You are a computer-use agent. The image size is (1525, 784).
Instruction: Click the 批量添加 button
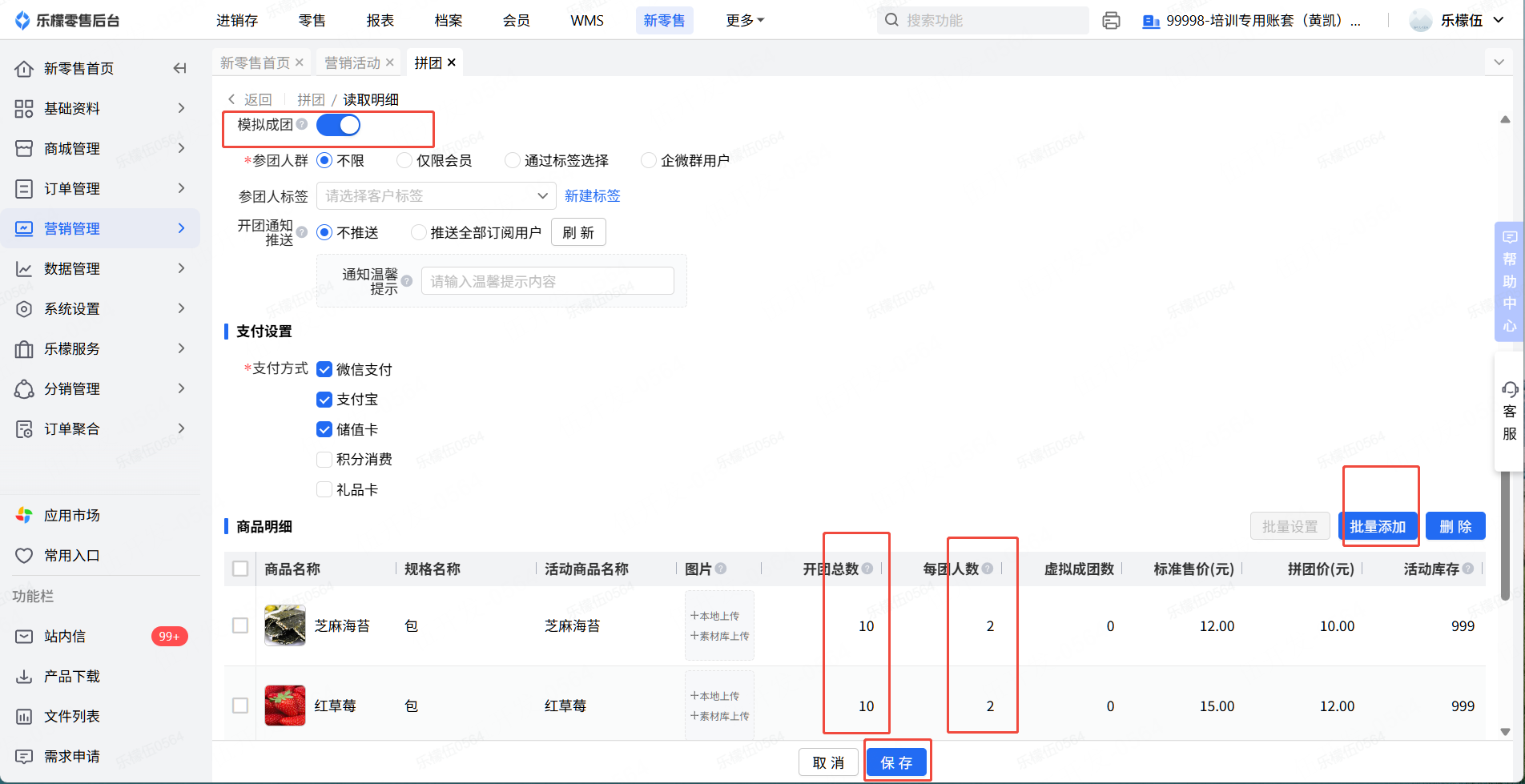point(1378,527)
